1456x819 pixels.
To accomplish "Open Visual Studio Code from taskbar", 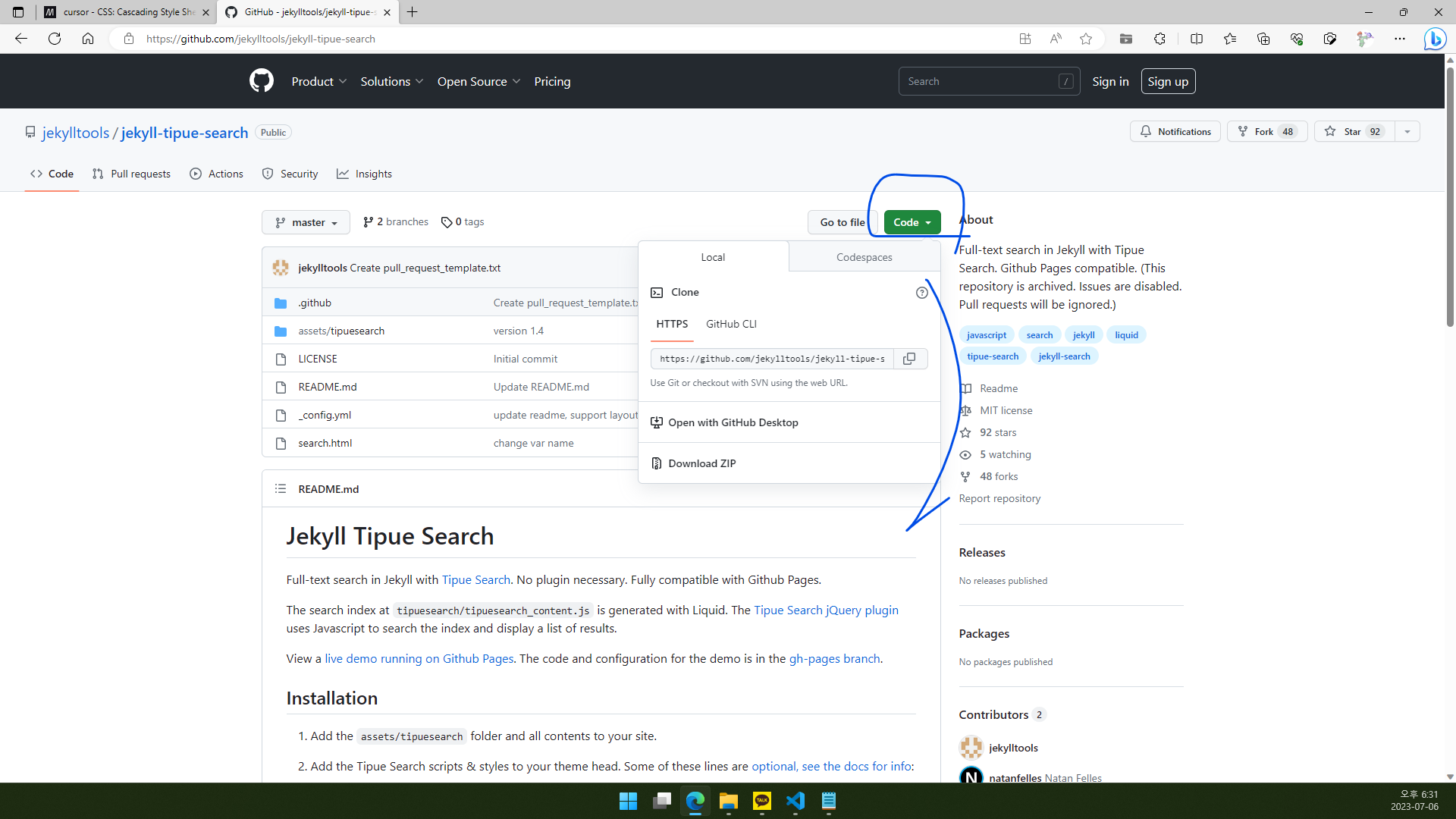I will (x=795, y=801).
